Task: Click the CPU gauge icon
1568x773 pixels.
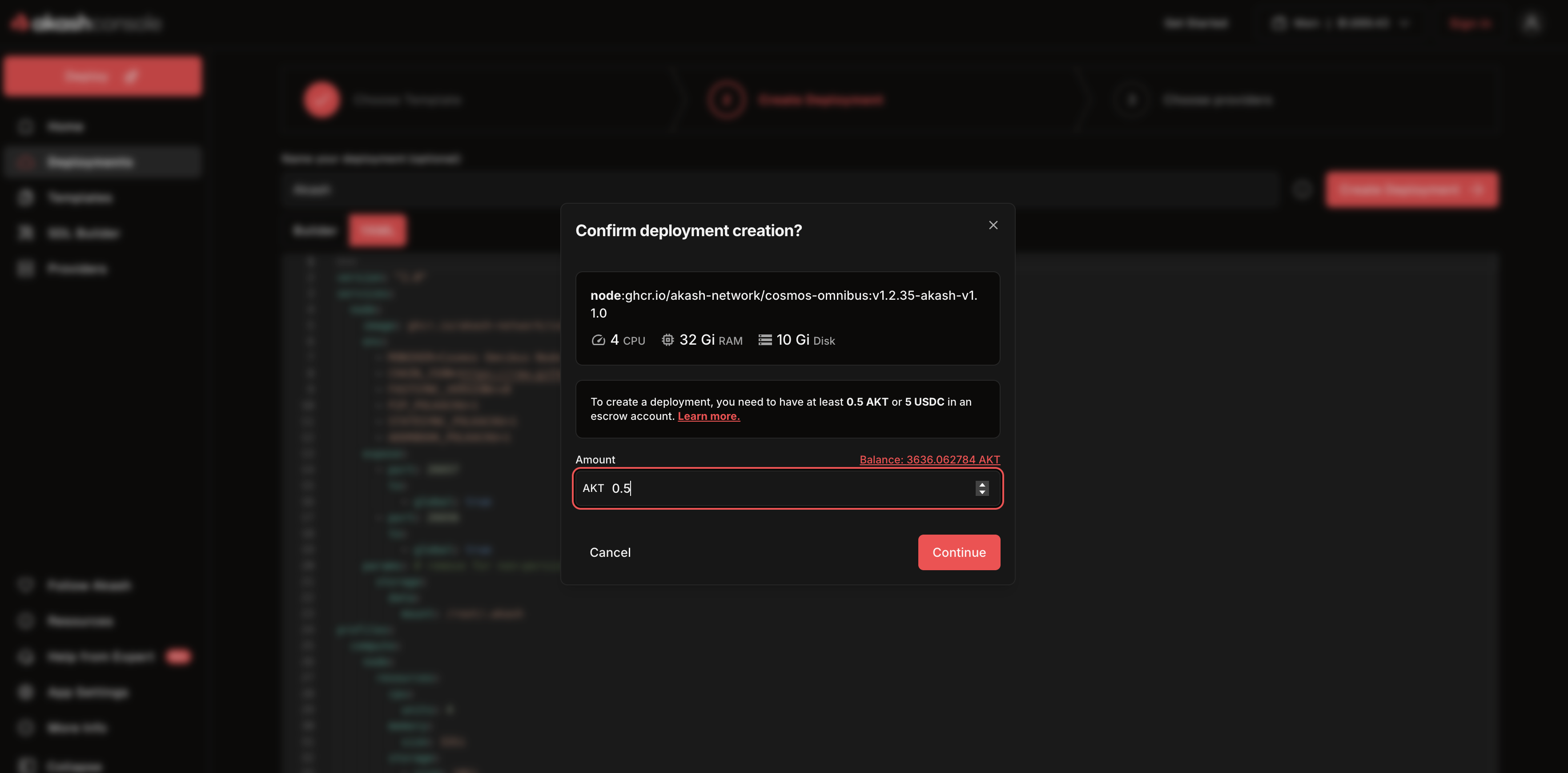Action: 598,340
